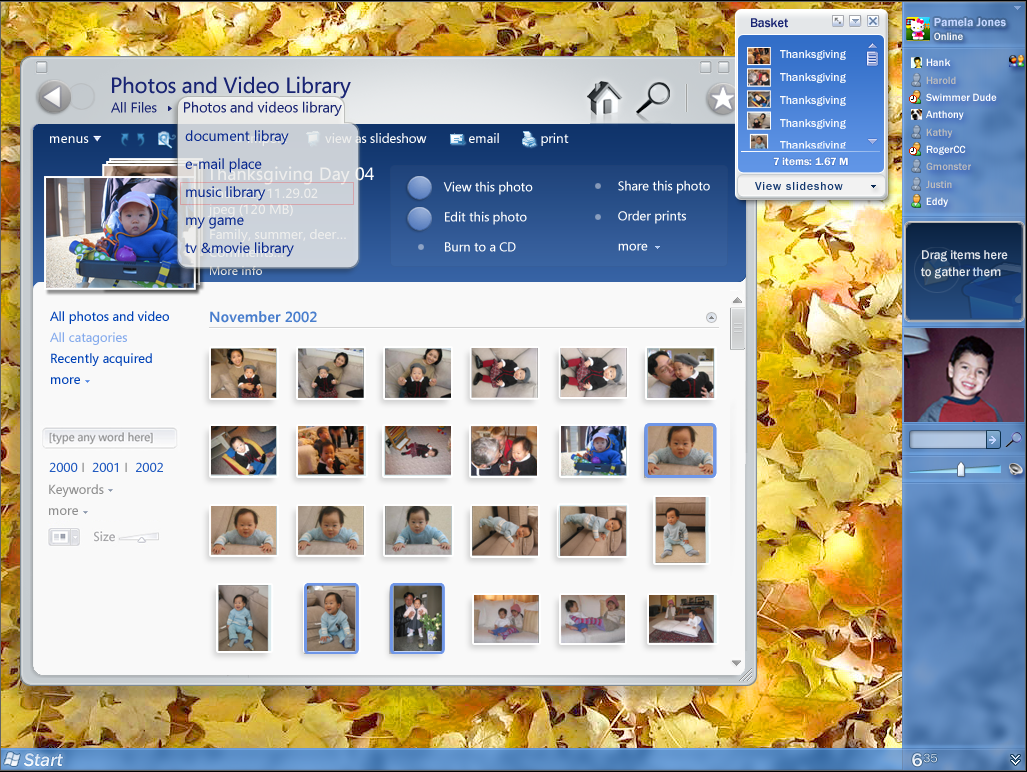Select stroller baby thumbnail in second row
1027x772 pixels.
(593, 450)
